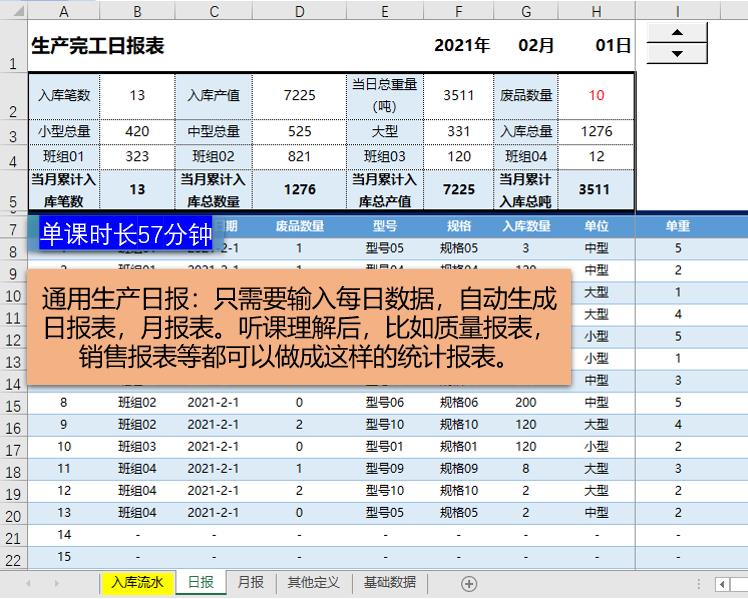The image size is (748, 599).
Task: Select column A header
Action: 63,11
